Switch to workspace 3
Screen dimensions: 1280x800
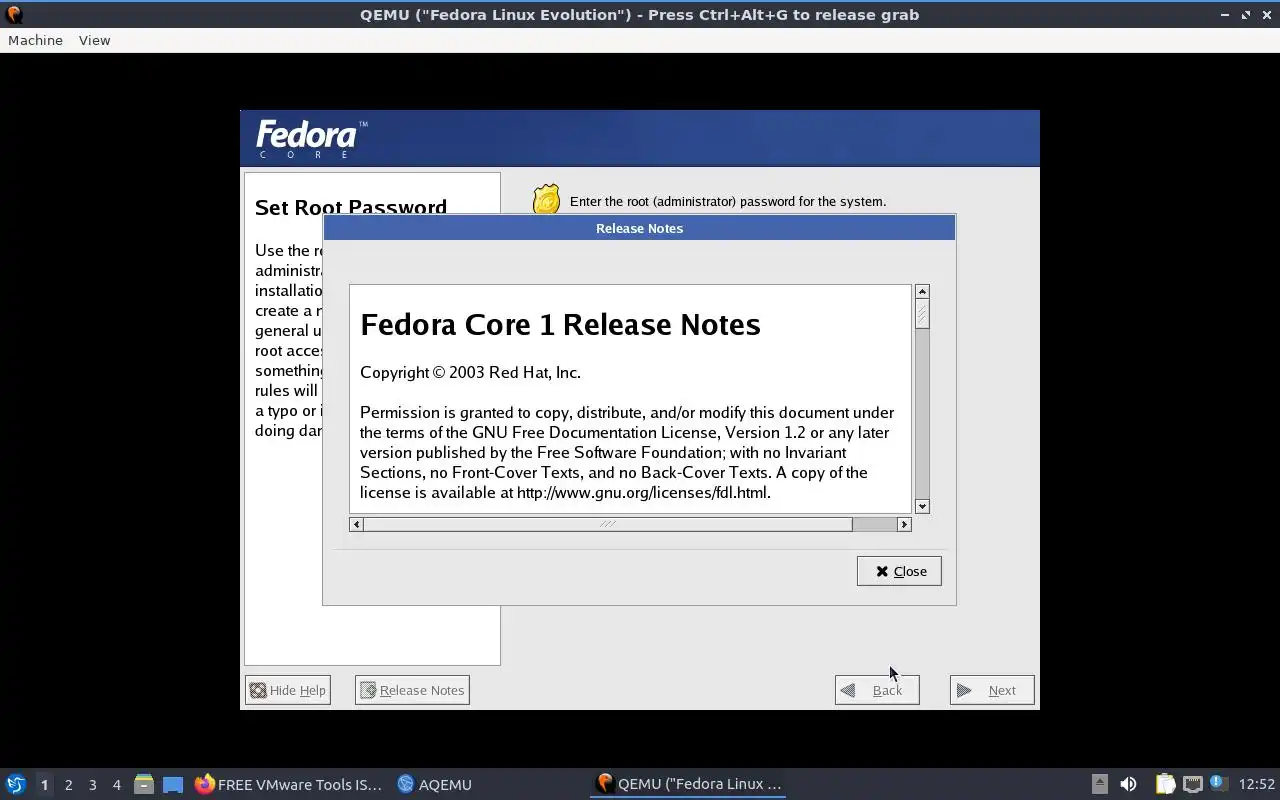coord(92,784)
